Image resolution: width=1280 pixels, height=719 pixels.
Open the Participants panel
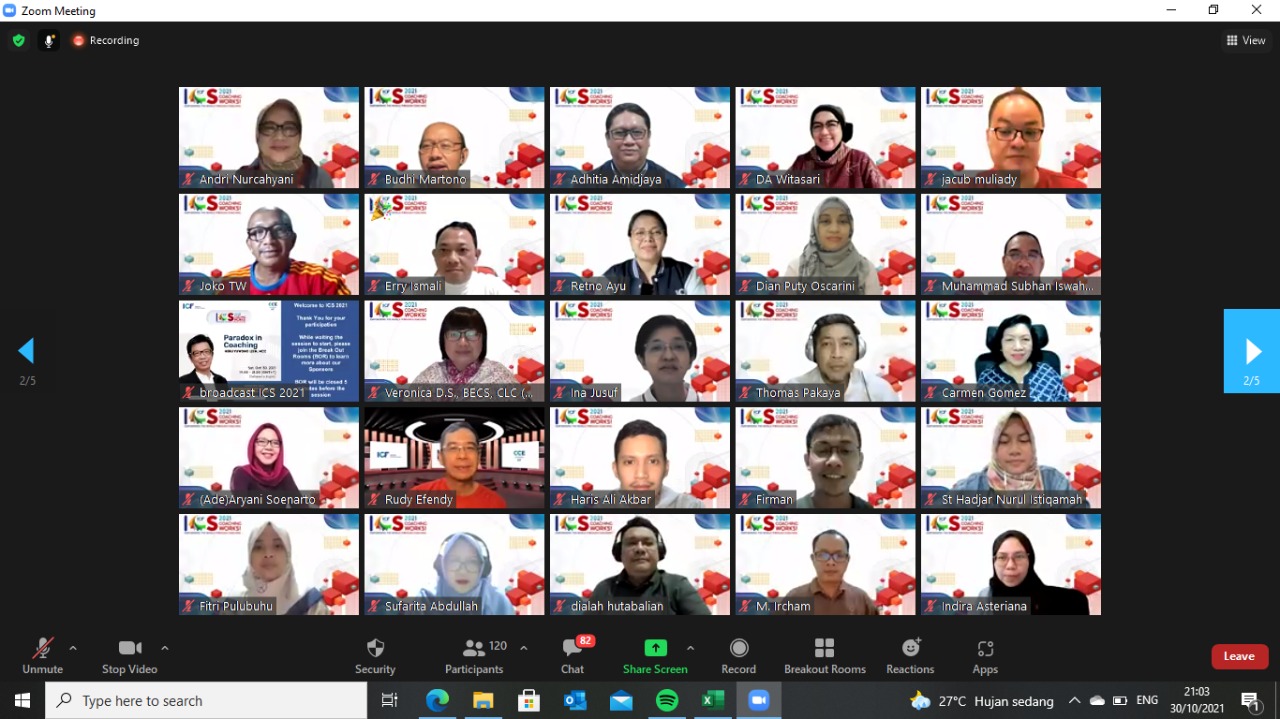pos(474,656)
